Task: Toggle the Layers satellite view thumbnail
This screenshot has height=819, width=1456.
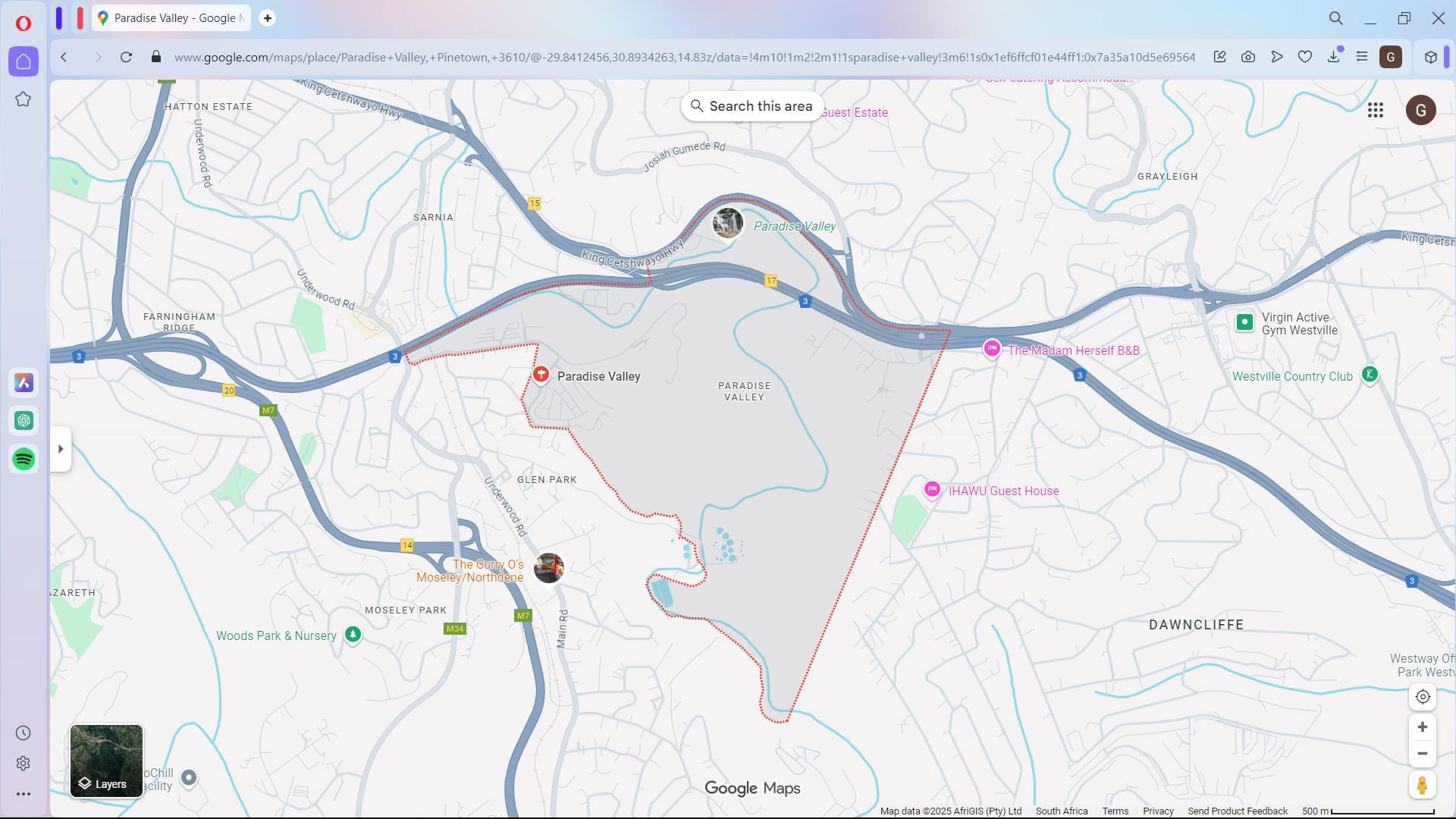Action: coord(106,761)
